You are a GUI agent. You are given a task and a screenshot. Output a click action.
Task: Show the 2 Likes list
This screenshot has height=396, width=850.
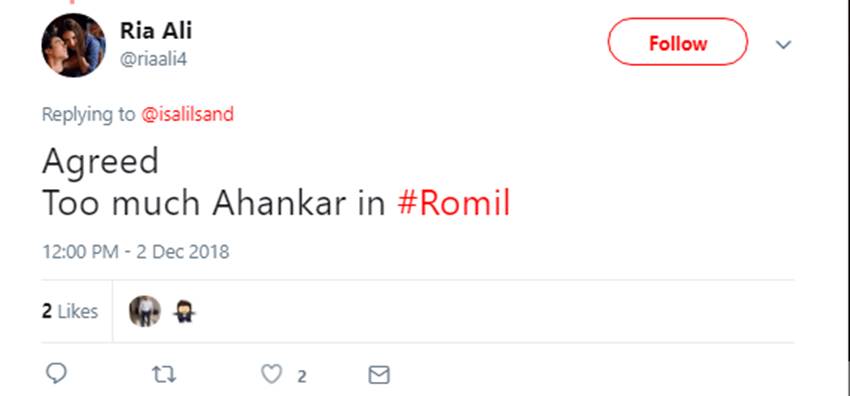click(x=70, y=311)
